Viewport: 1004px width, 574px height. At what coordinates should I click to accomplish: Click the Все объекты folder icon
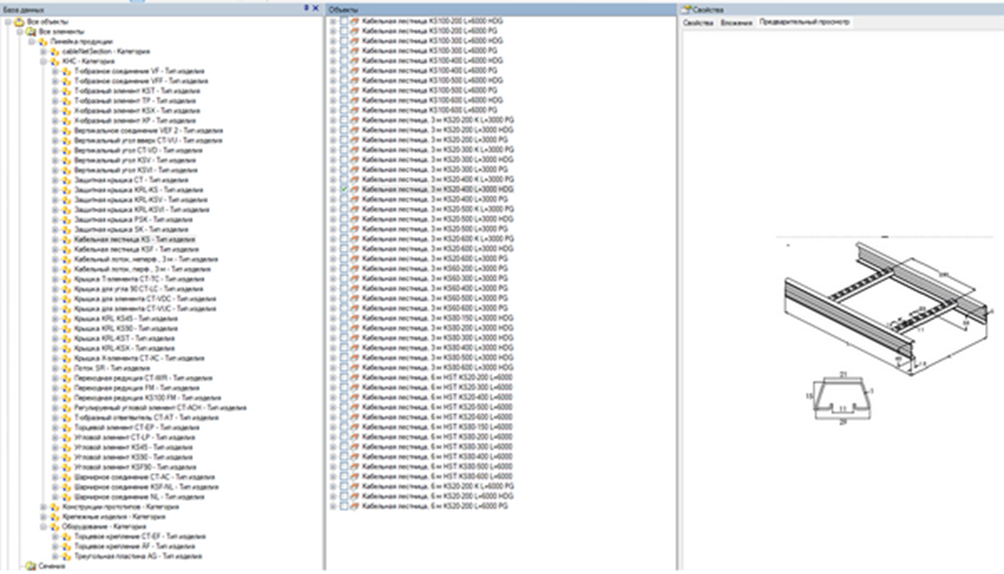point(19,22)
